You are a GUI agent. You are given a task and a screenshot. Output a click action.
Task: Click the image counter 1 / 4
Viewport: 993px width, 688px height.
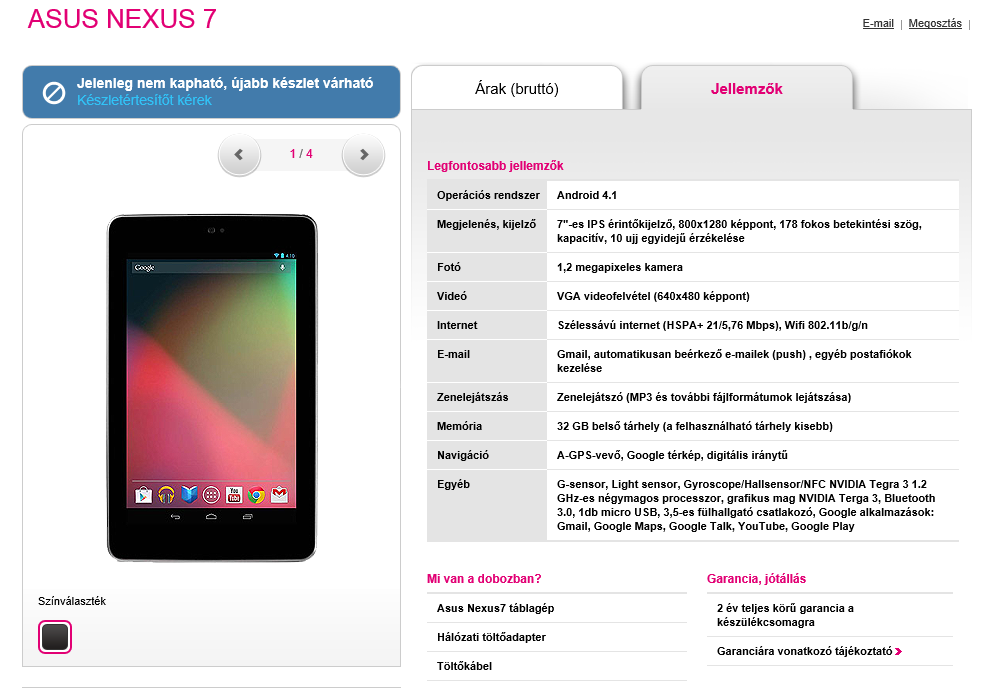[301, 154]
